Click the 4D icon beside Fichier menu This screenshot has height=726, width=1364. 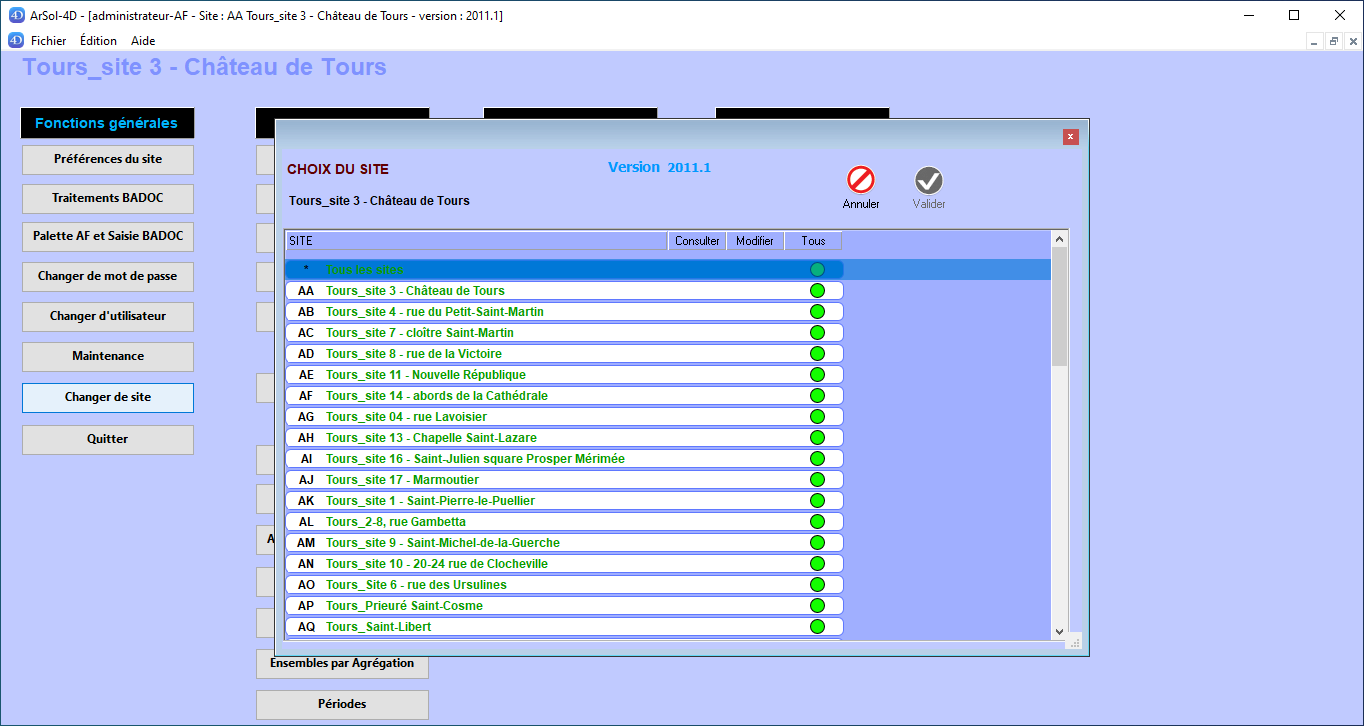pos(15,41)
